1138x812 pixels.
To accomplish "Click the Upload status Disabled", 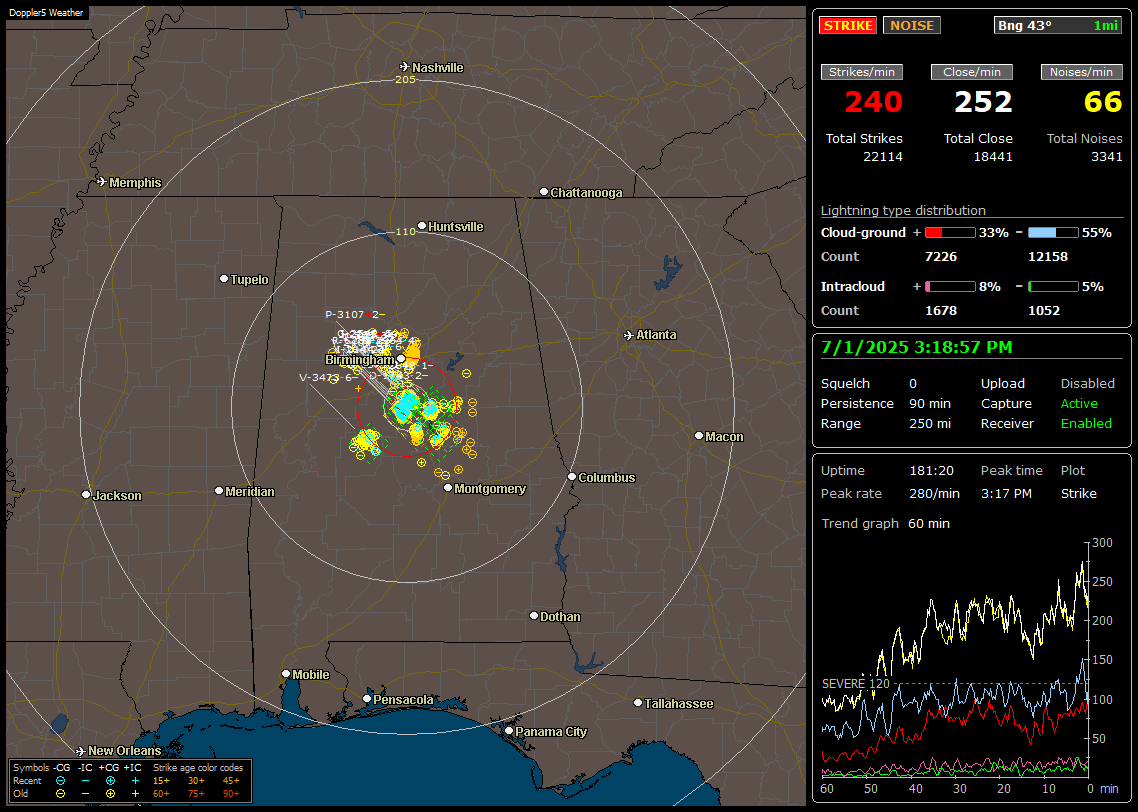I will click(x=1088, y=383).
